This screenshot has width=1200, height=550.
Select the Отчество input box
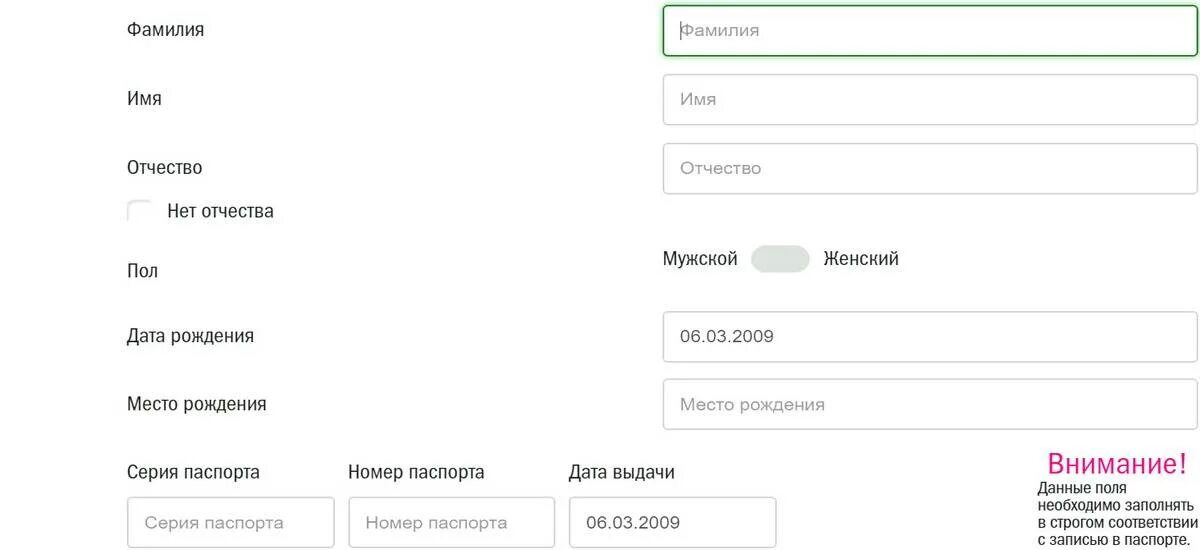(930, 168)
